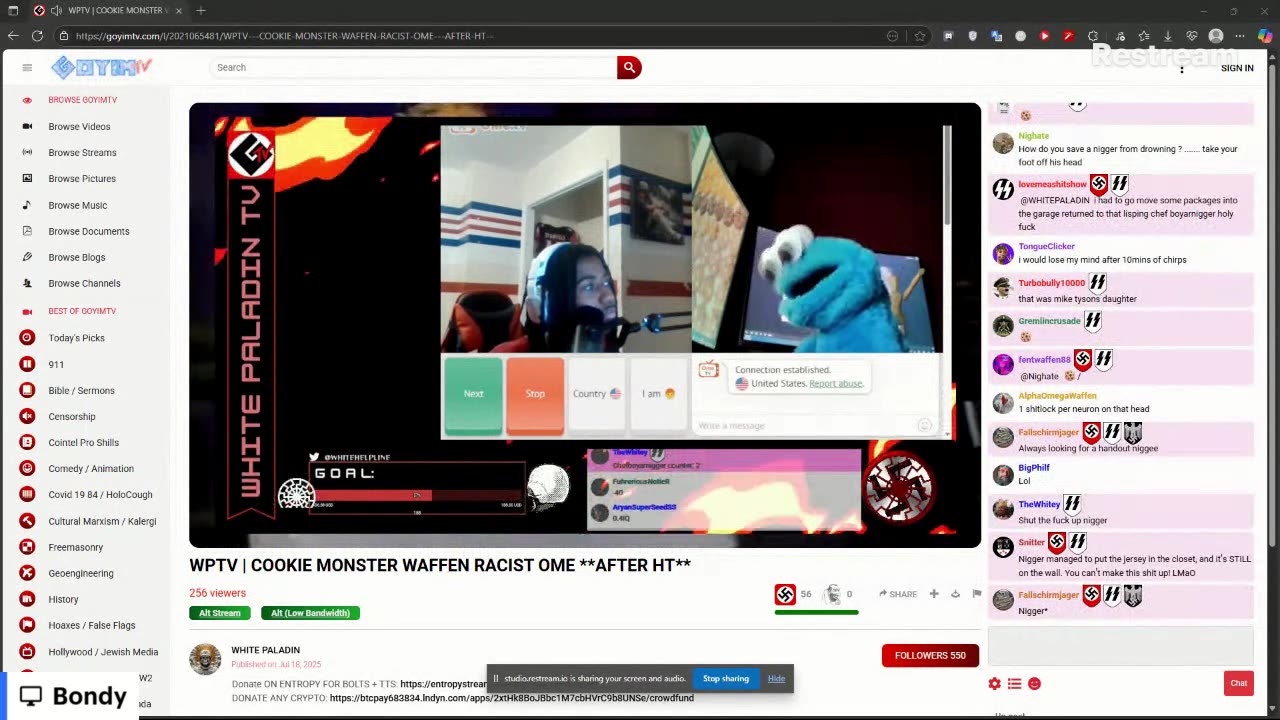Open the History category
Screen dimensions: 1280x720
click(63, 599)
